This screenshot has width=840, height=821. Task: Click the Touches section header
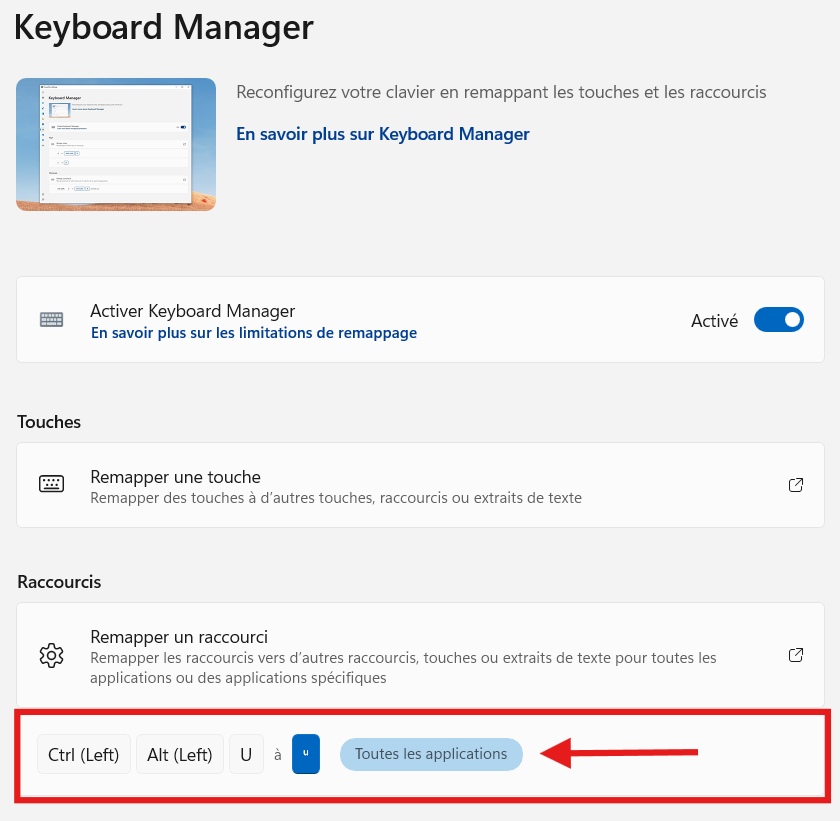tap(49, 422)
